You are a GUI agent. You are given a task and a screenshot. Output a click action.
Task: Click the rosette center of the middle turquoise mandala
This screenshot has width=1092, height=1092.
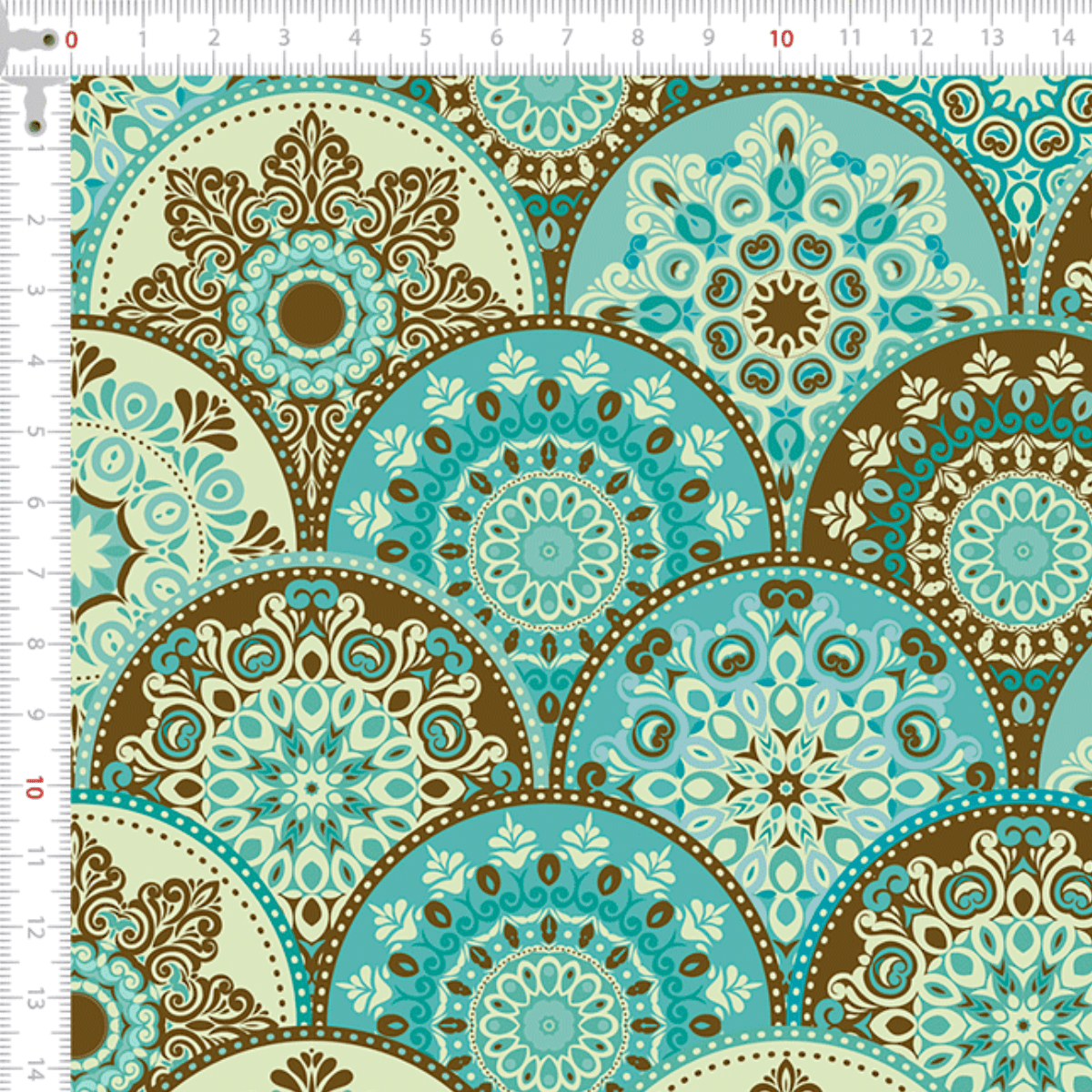(x=548, y=550)
